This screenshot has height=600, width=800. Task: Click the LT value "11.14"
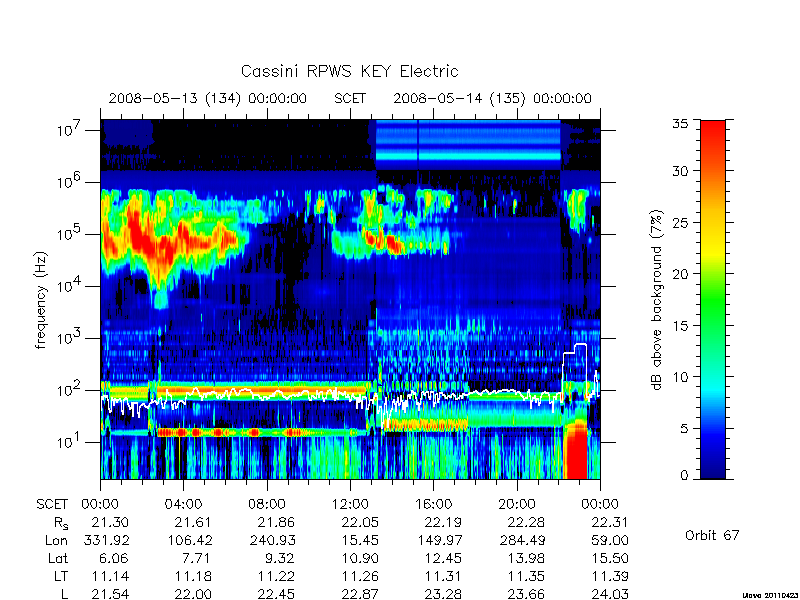click(x=110, y=577)
